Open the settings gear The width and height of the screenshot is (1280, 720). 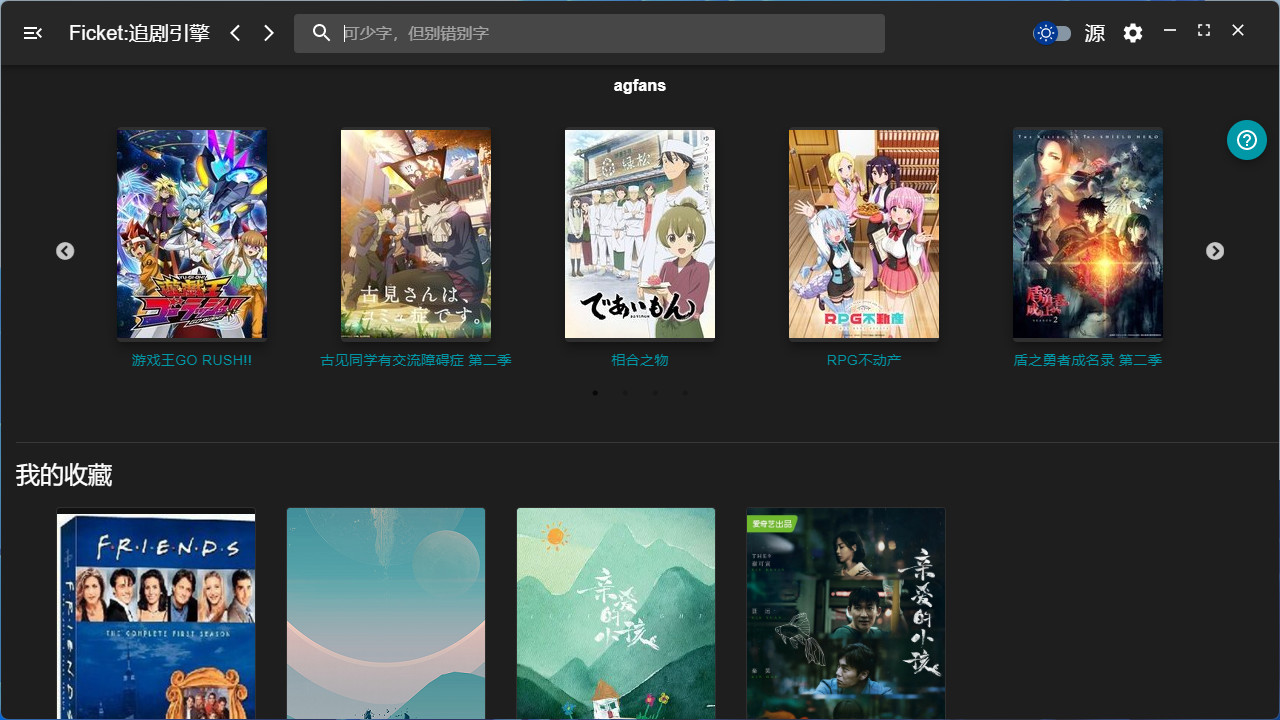pos(1132,33)
